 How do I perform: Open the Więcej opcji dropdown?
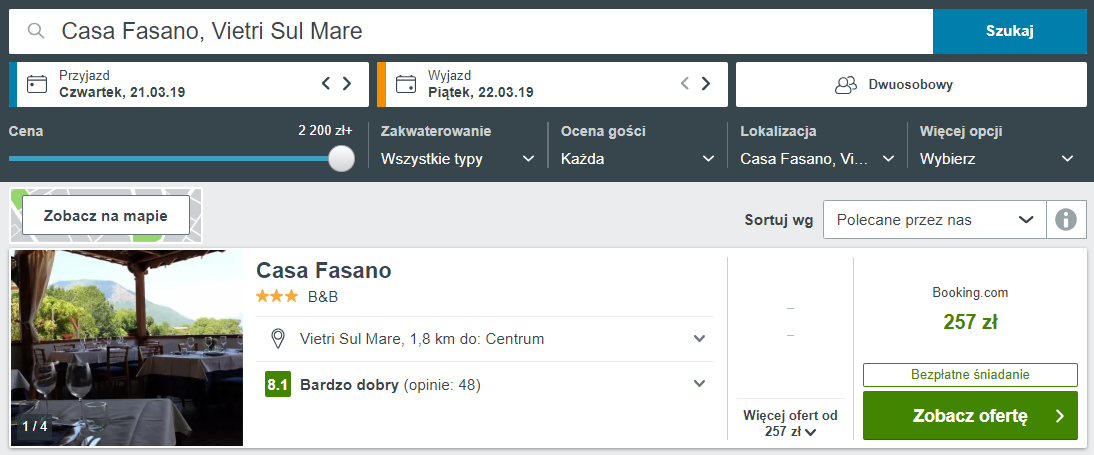(x=996, y=159)
